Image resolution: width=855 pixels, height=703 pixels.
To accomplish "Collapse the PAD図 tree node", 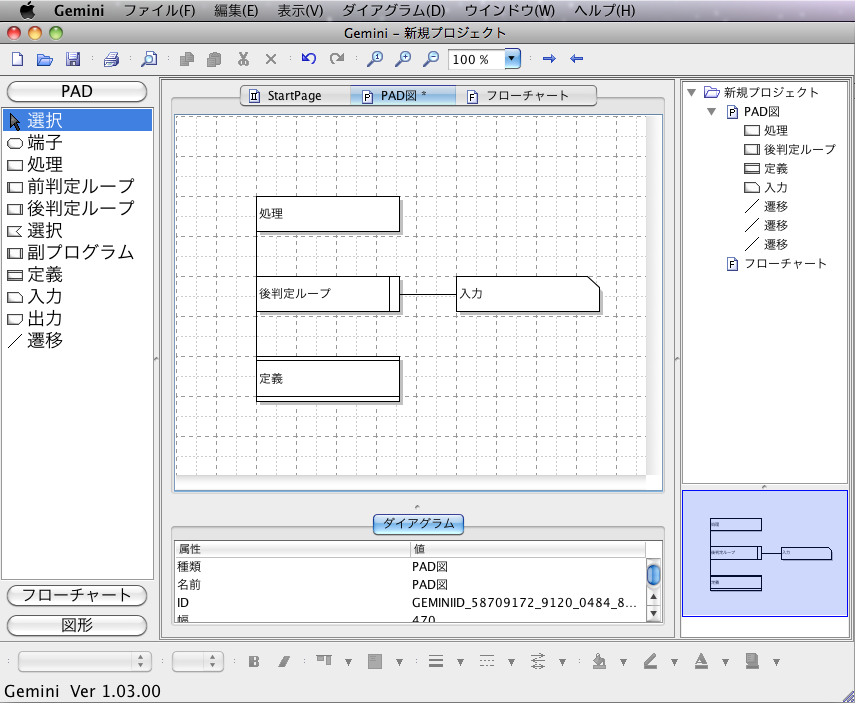I will pyautogui.click(x=711, y=112).
